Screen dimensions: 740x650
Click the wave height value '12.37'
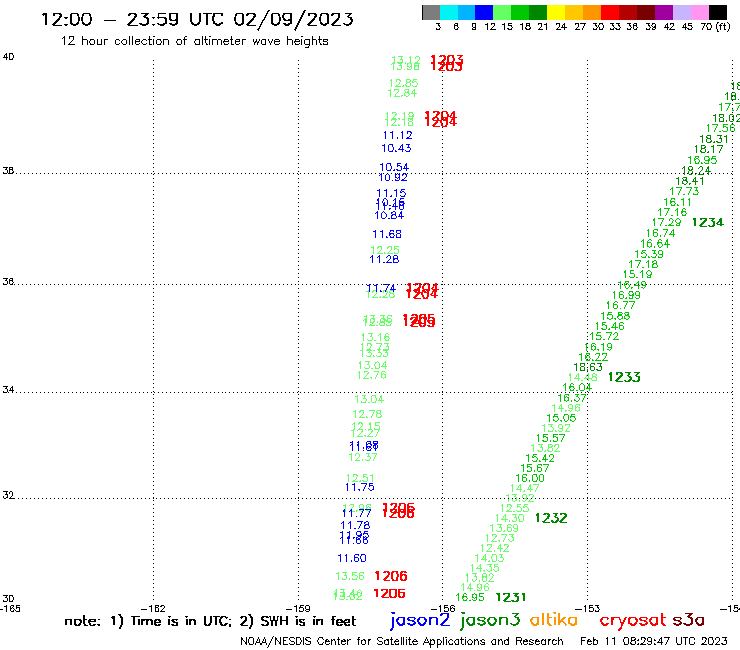(x=362, y=457)
